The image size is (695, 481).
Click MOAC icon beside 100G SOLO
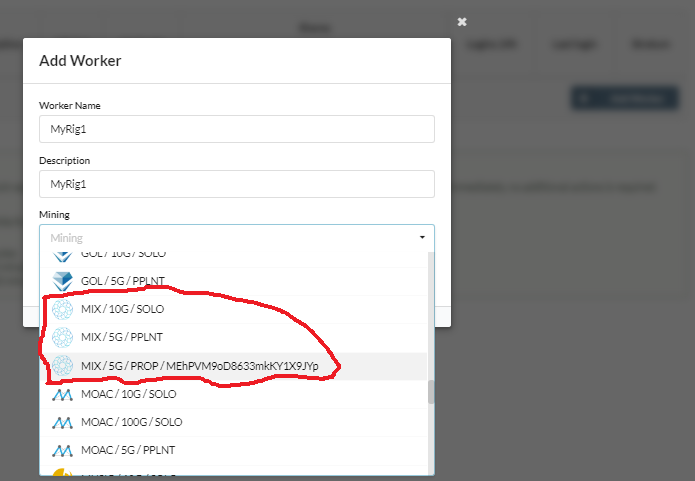tap(62, 422)
